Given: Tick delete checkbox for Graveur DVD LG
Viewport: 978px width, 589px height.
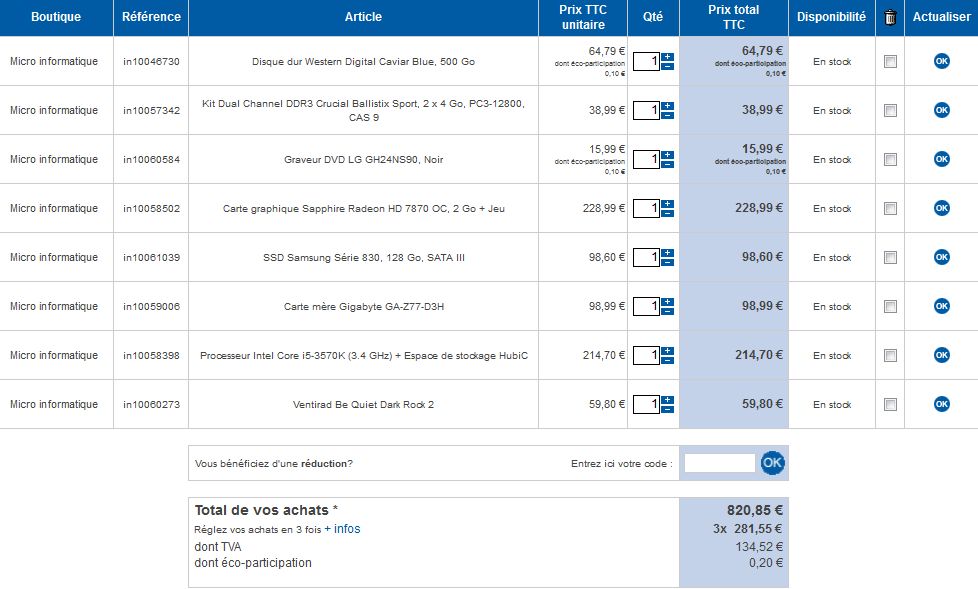Looking at the screenshot, I should tap(890, 159).
